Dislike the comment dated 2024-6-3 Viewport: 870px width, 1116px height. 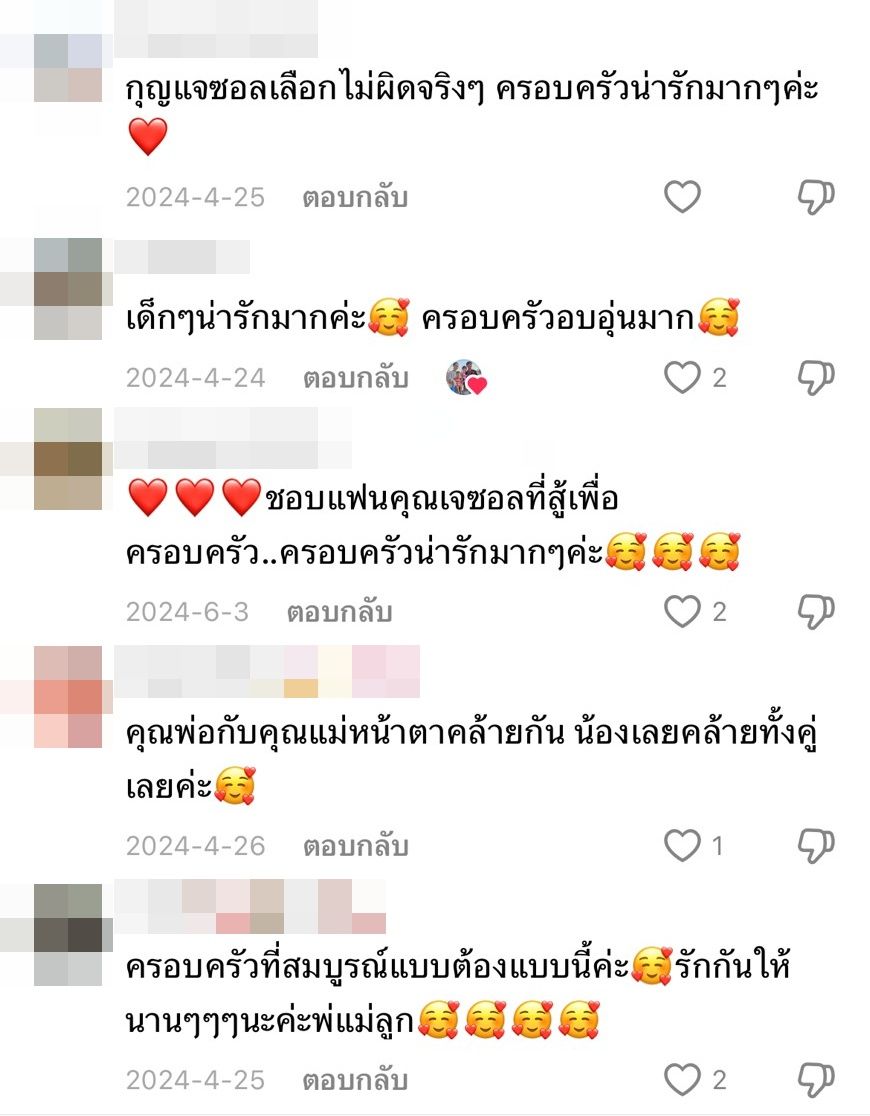point(815,611)
